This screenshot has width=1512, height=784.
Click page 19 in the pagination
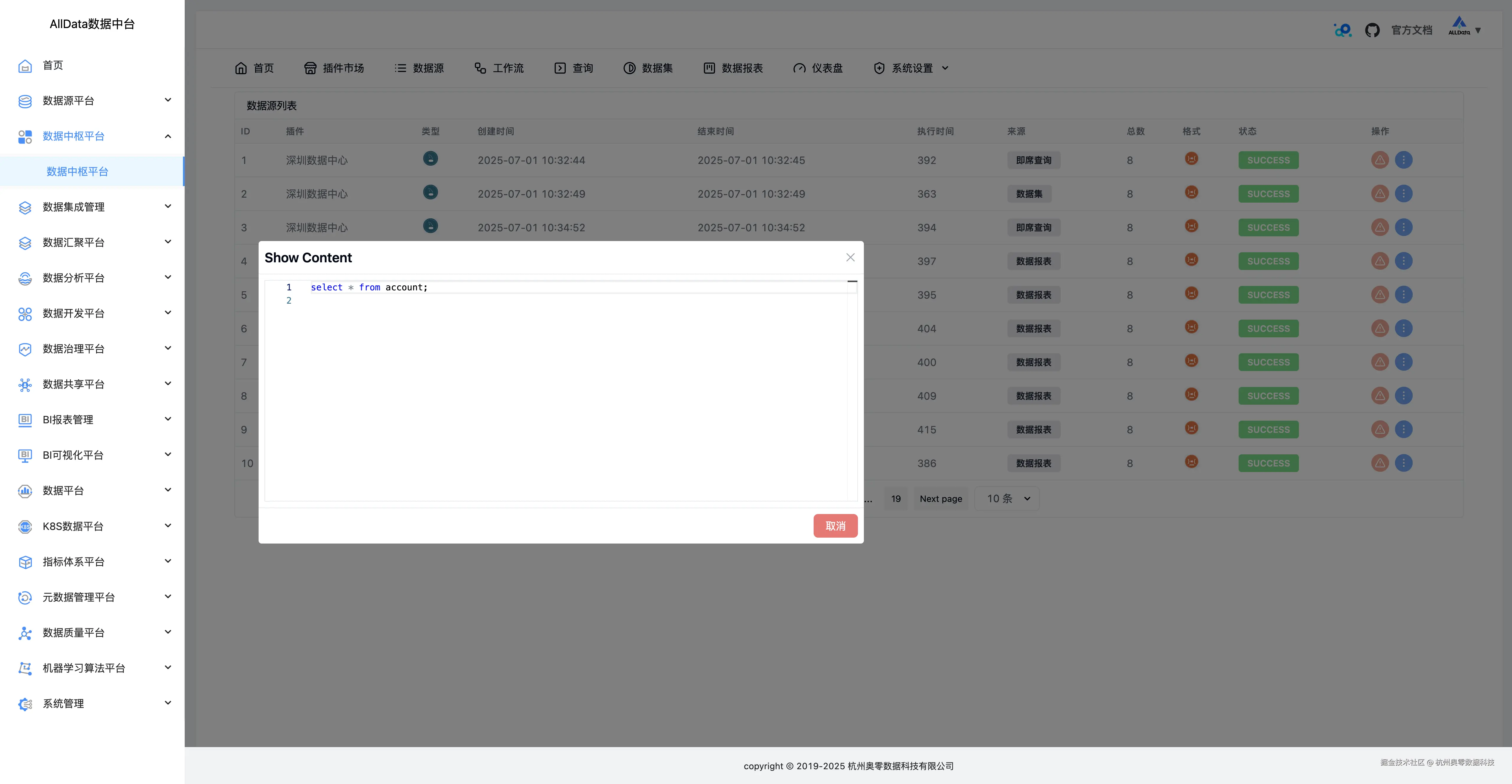point(896,498)
